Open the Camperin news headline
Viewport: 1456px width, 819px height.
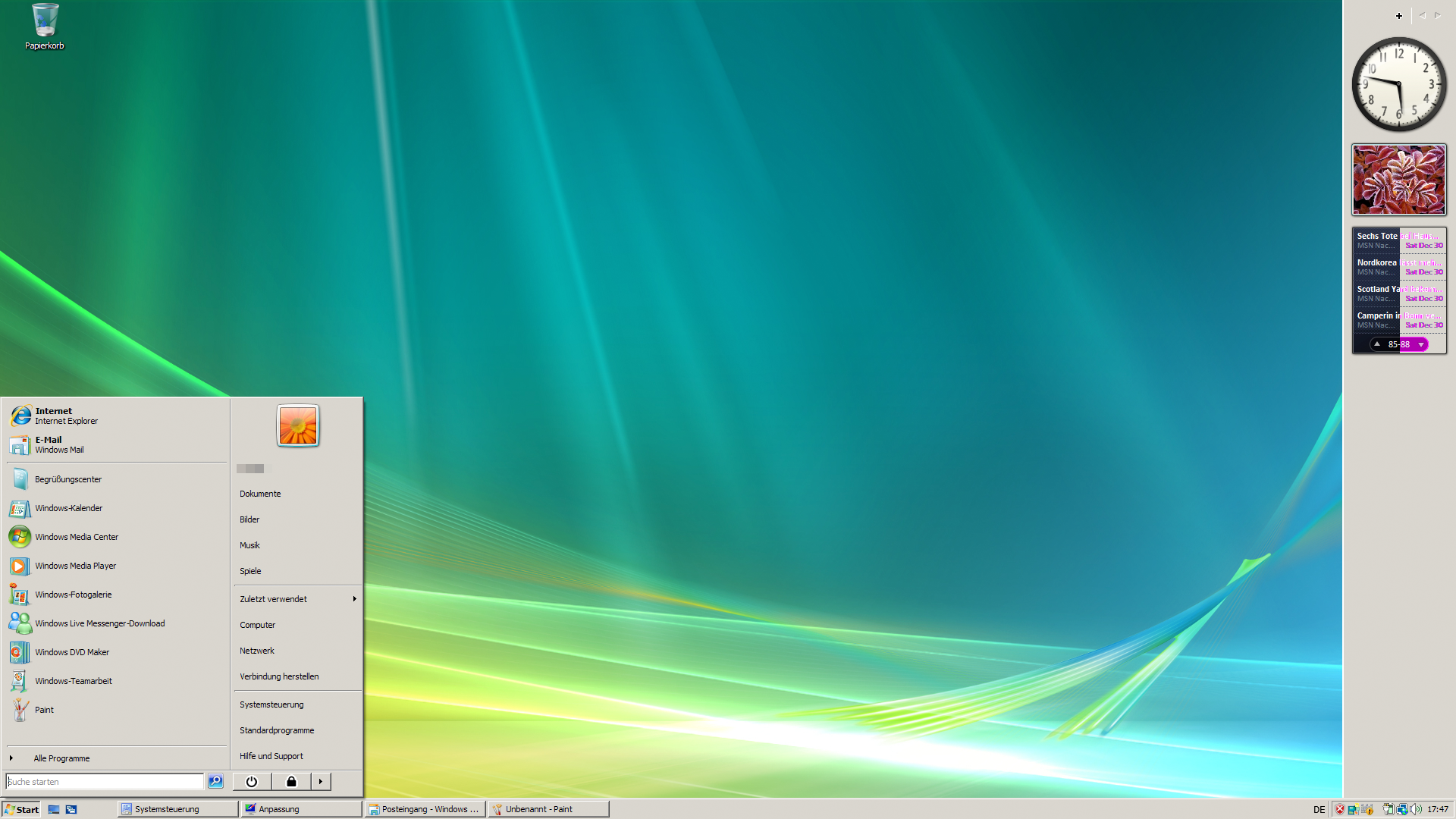[1399, 320]
